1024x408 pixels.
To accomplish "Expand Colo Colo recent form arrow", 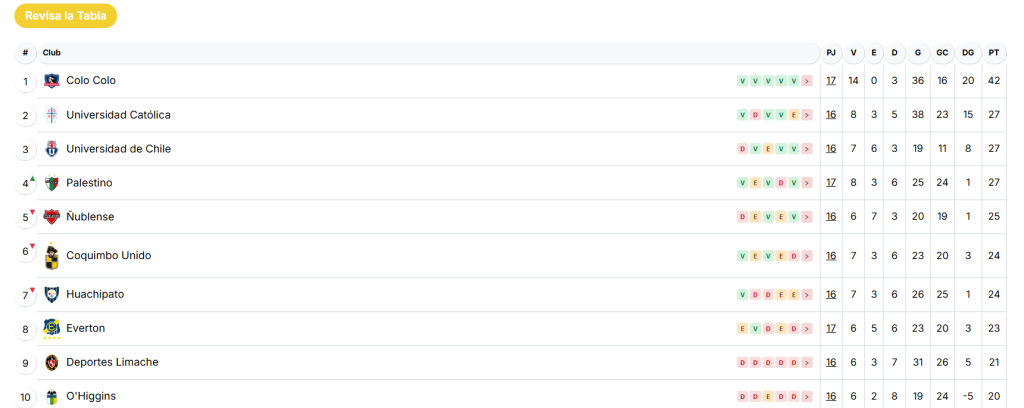I will [x=807, y=81].
